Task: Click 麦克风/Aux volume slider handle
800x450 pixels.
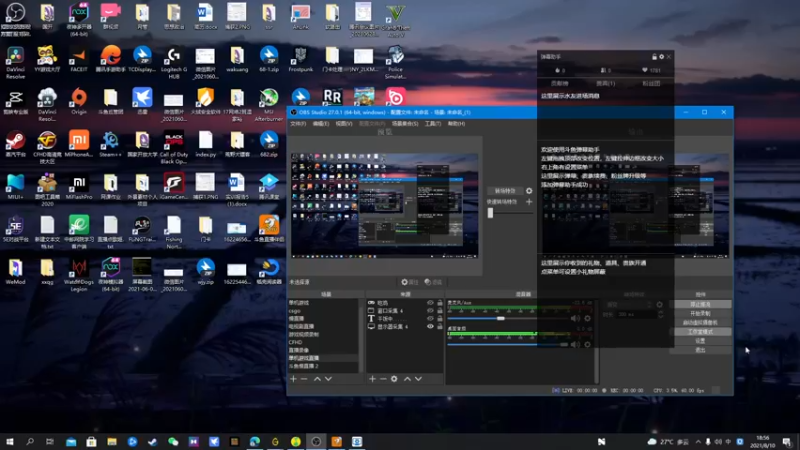Action: click(501, 318)
